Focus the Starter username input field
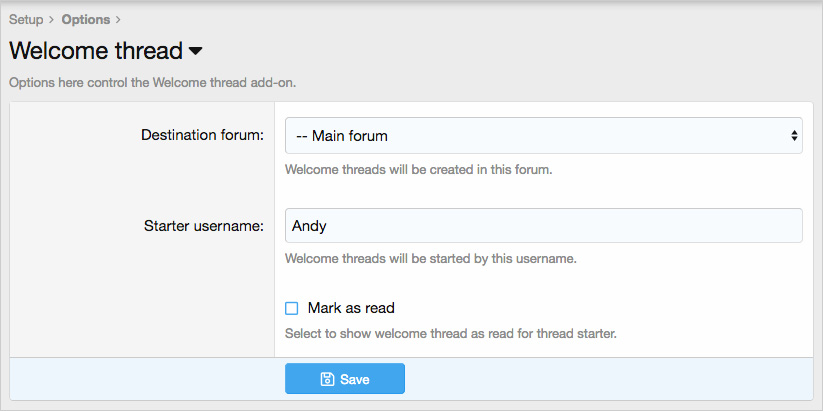Viewport: 823px width, 411px height. pyautogui.click(x=543, y=226)
